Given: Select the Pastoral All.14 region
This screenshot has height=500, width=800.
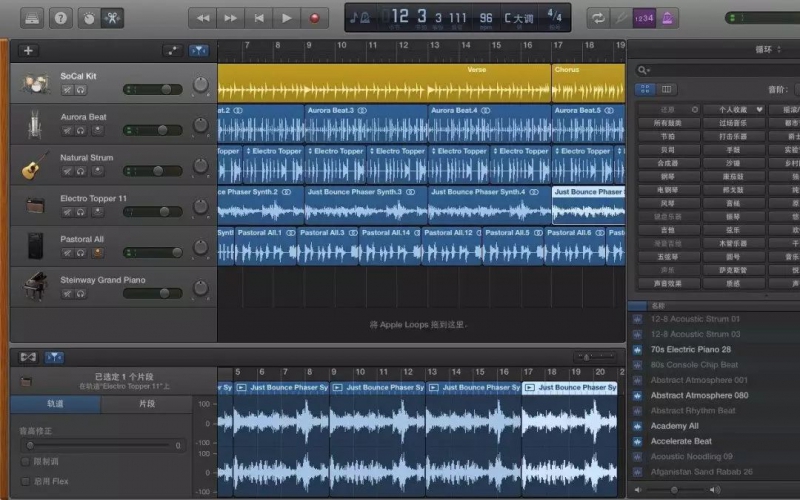Looking at the screenshot, I should [390, 246].
